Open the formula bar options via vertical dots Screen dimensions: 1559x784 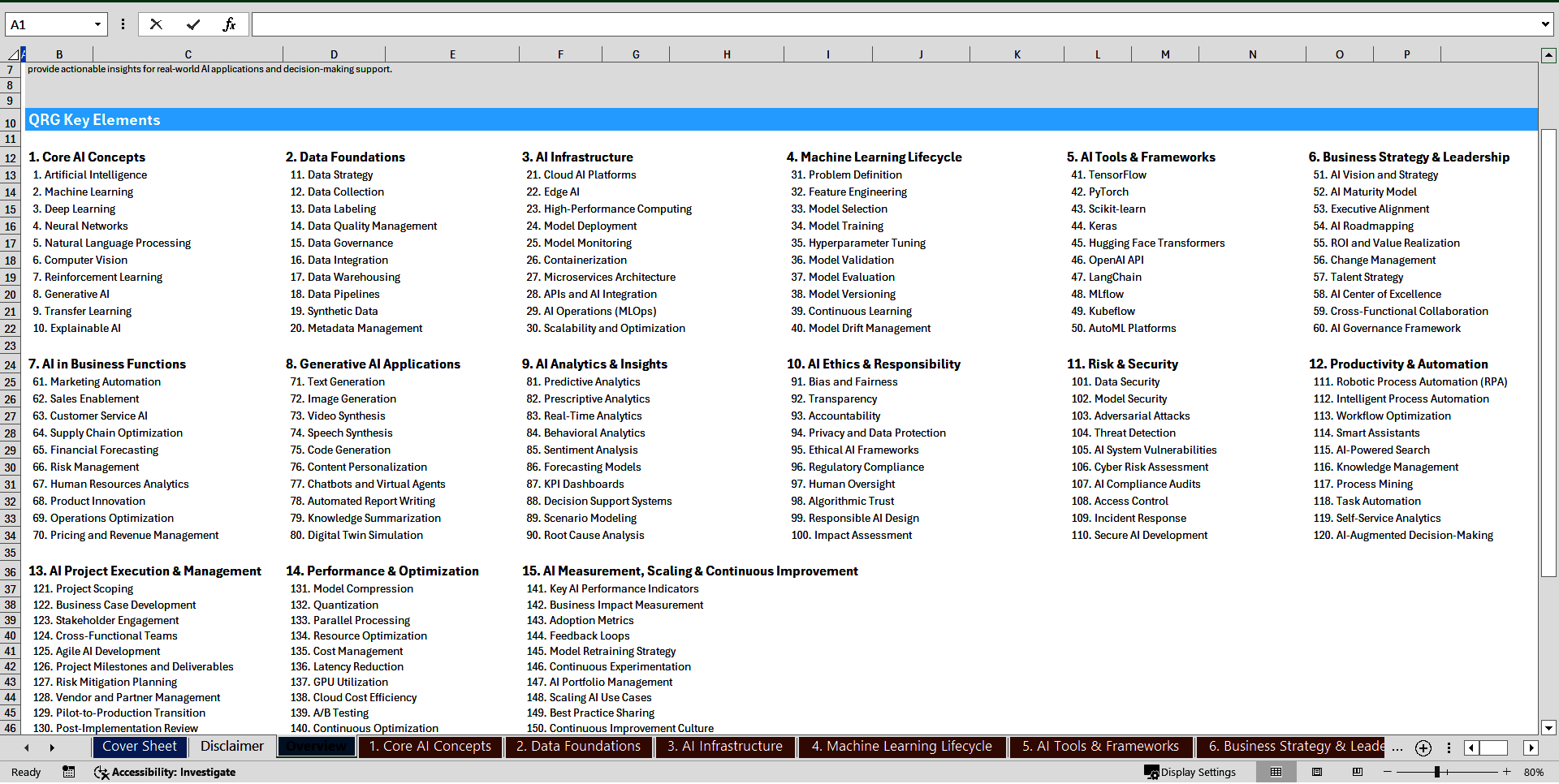[123, 24]
